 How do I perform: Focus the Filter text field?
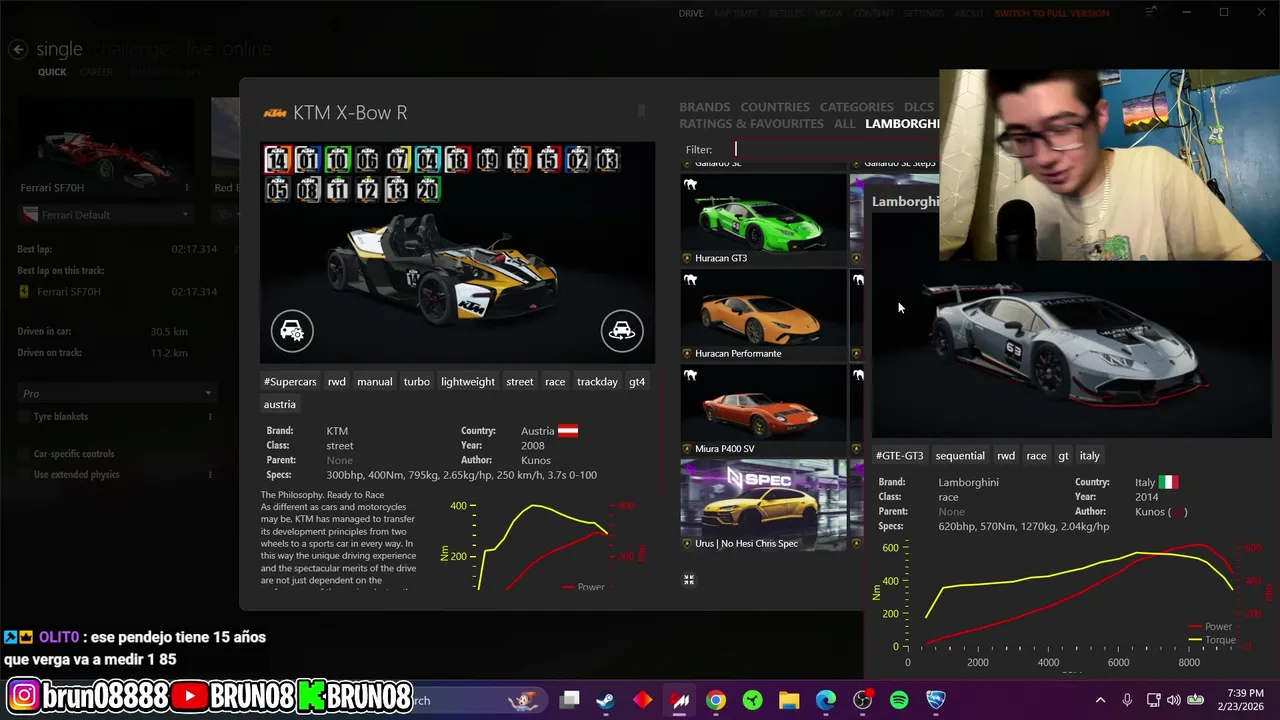(x=836, y=149)
